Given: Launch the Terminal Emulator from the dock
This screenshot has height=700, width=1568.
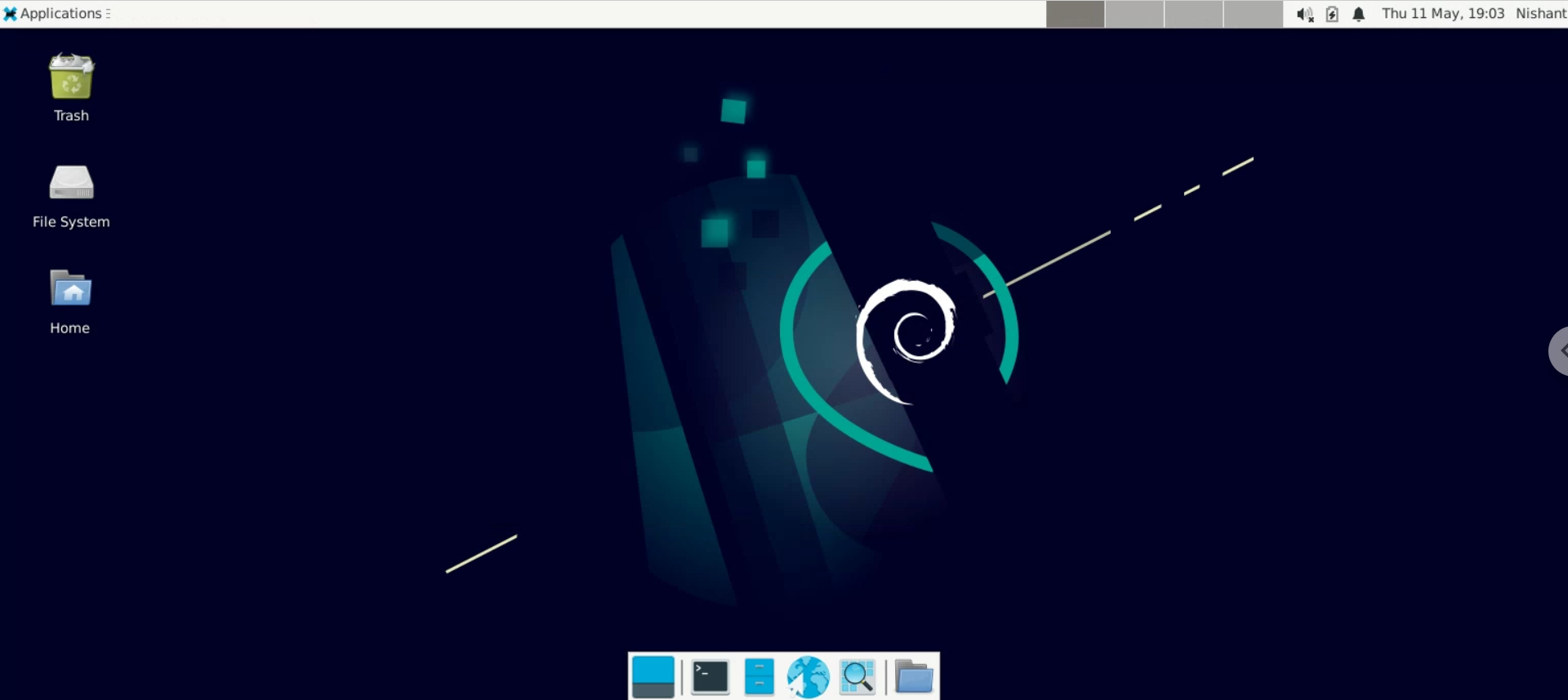Looking at the screenshot, I should 710,677.
